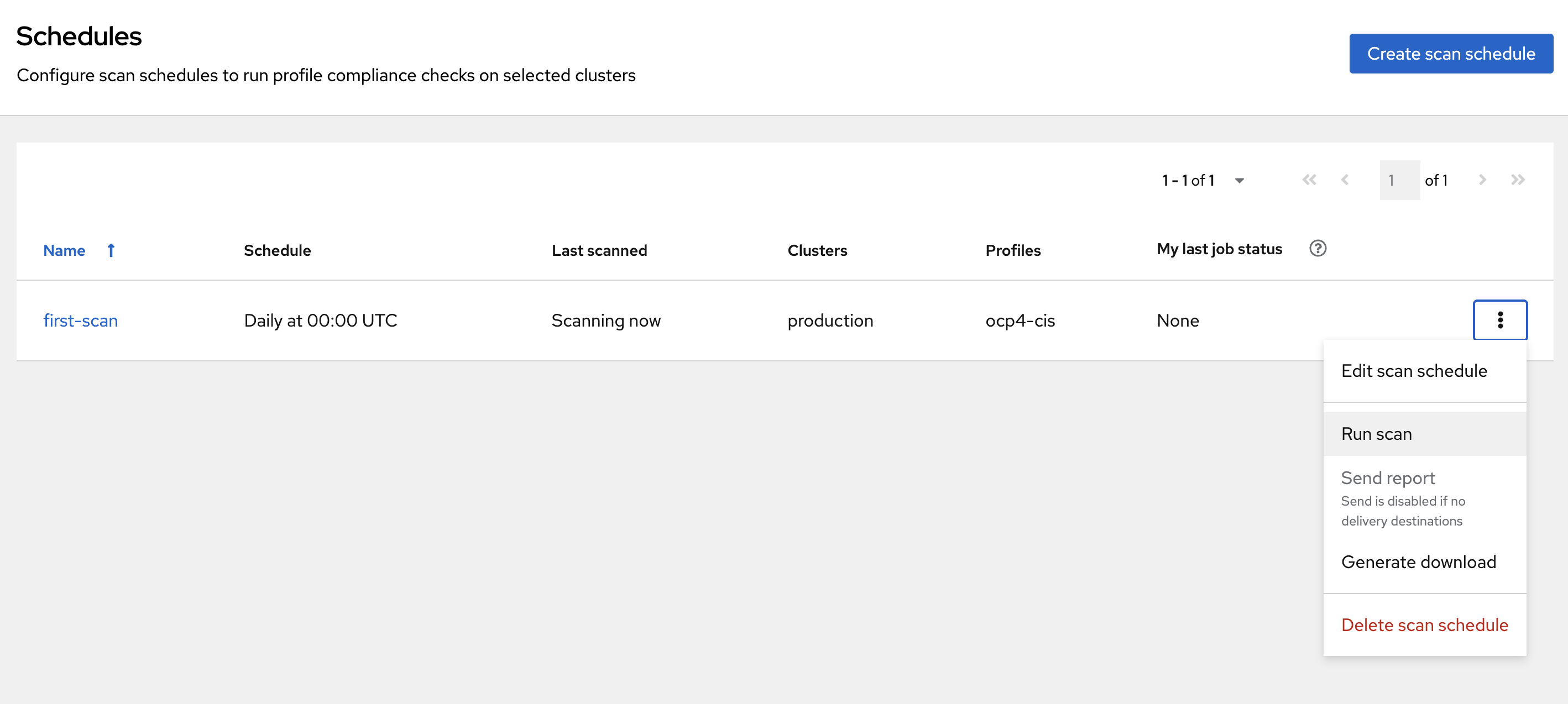
Task: Click the Scanning now status text
Action: [605, 321]
